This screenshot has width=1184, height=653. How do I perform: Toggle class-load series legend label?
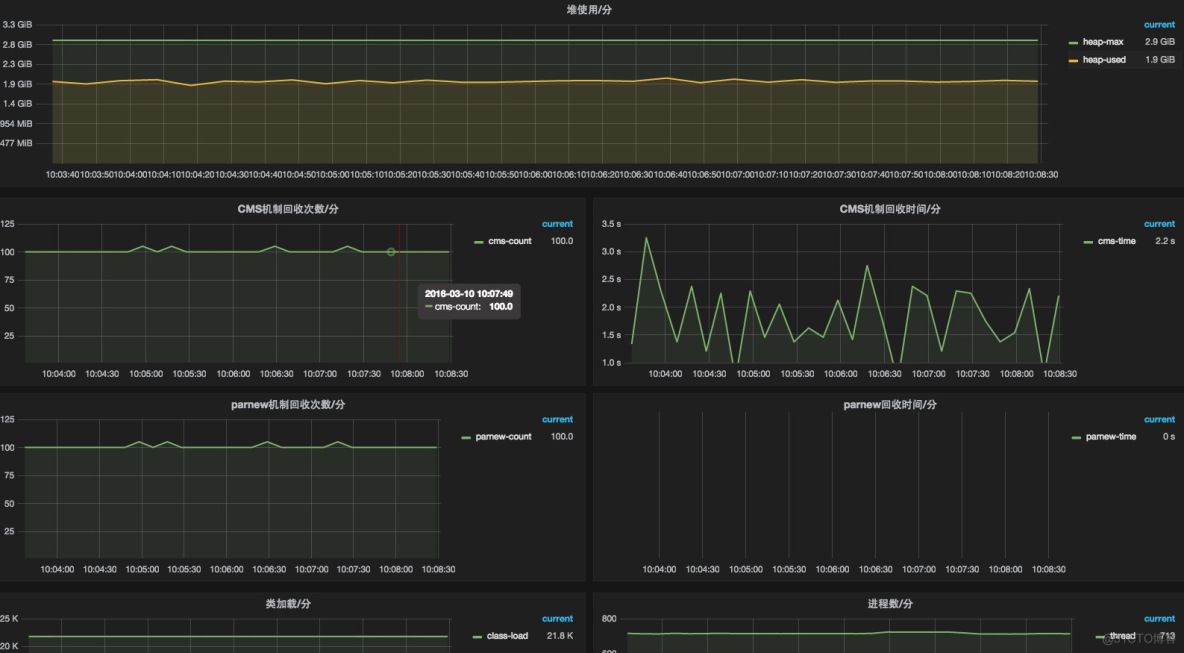click(507, 636)
